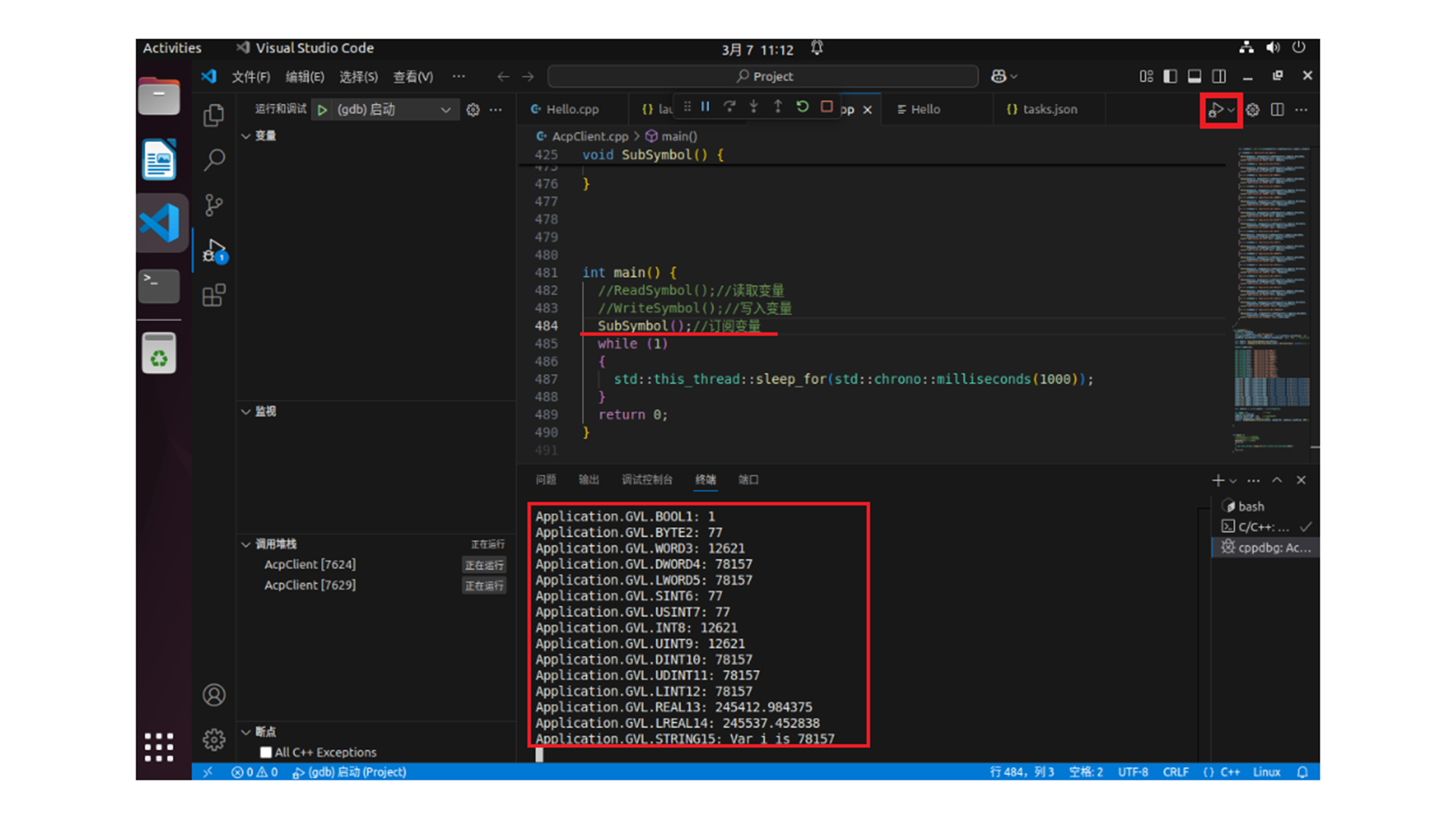Toggle the bottom panel layout button
Viewport: 1456px width, 819px height.
point(1194,76)
